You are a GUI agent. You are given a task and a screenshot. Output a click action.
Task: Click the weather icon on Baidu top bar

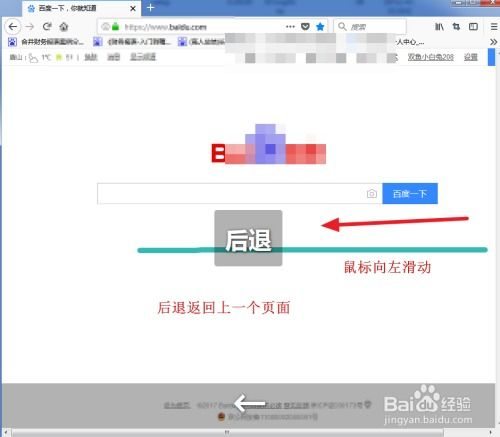[x=33, y=58]
